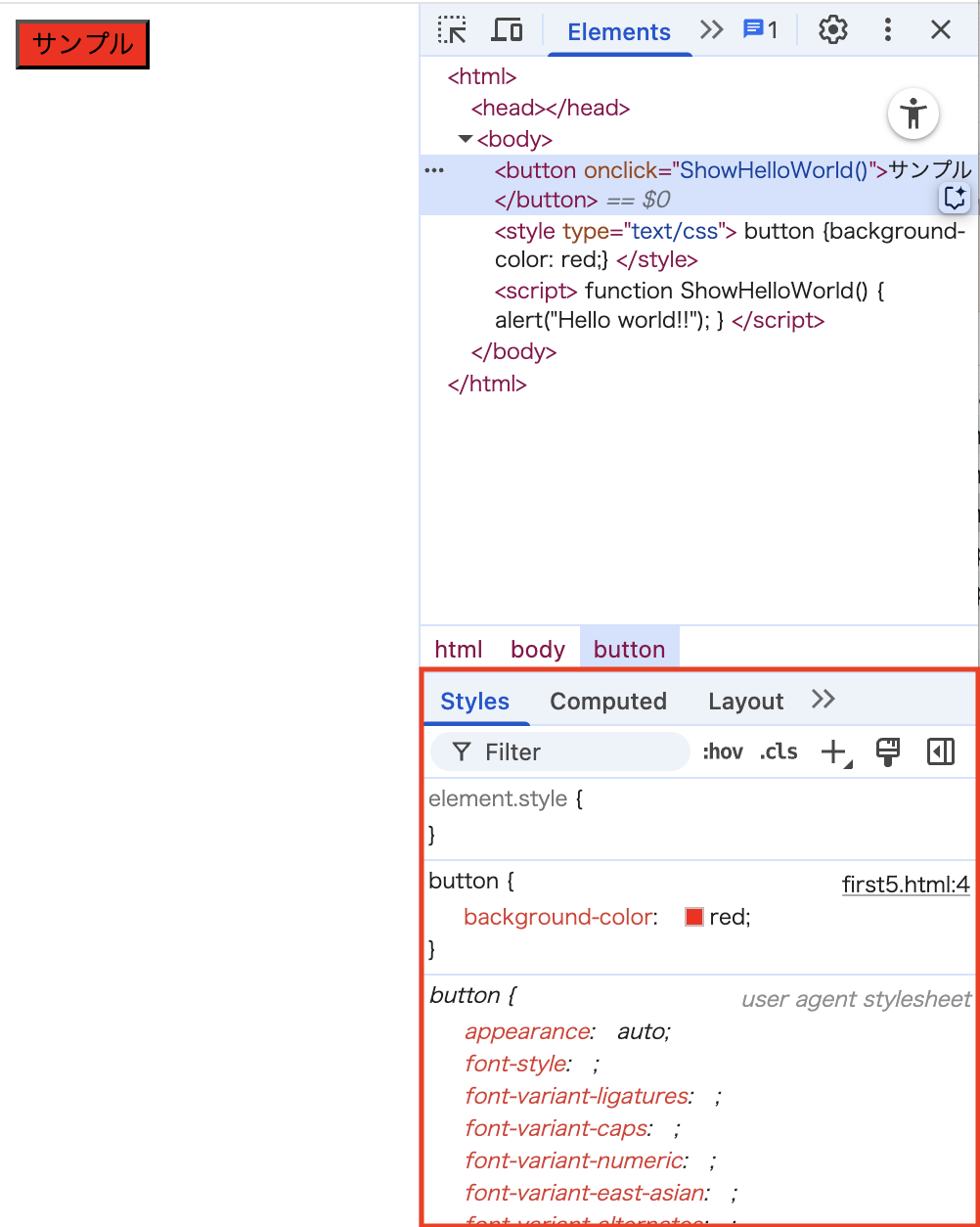980x1227 pixels.
Task: Open the hidden panels chevron next to Elements
Action: (x=711, y=29)
